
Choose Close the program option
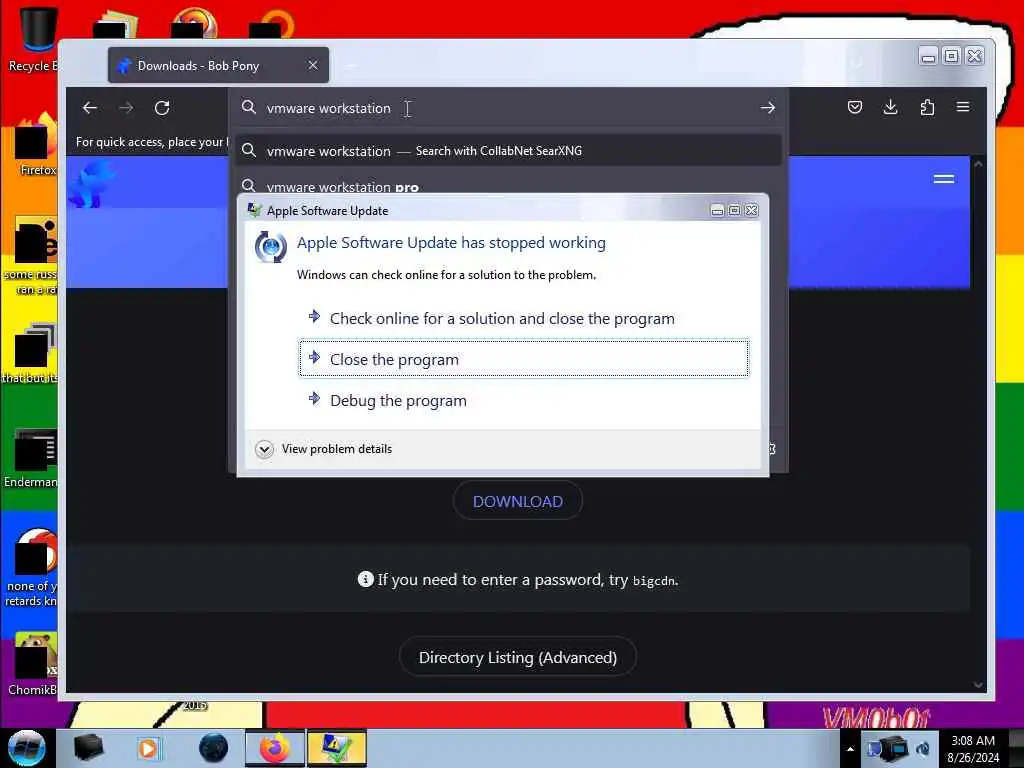click(524, 359)
